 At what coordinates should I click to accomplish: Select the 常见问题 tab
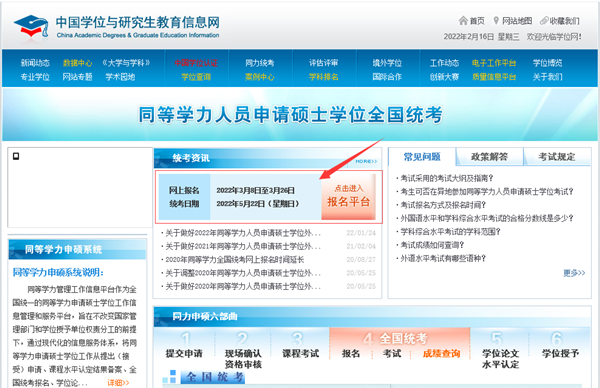pyautogui.click(x=422, y=157)
